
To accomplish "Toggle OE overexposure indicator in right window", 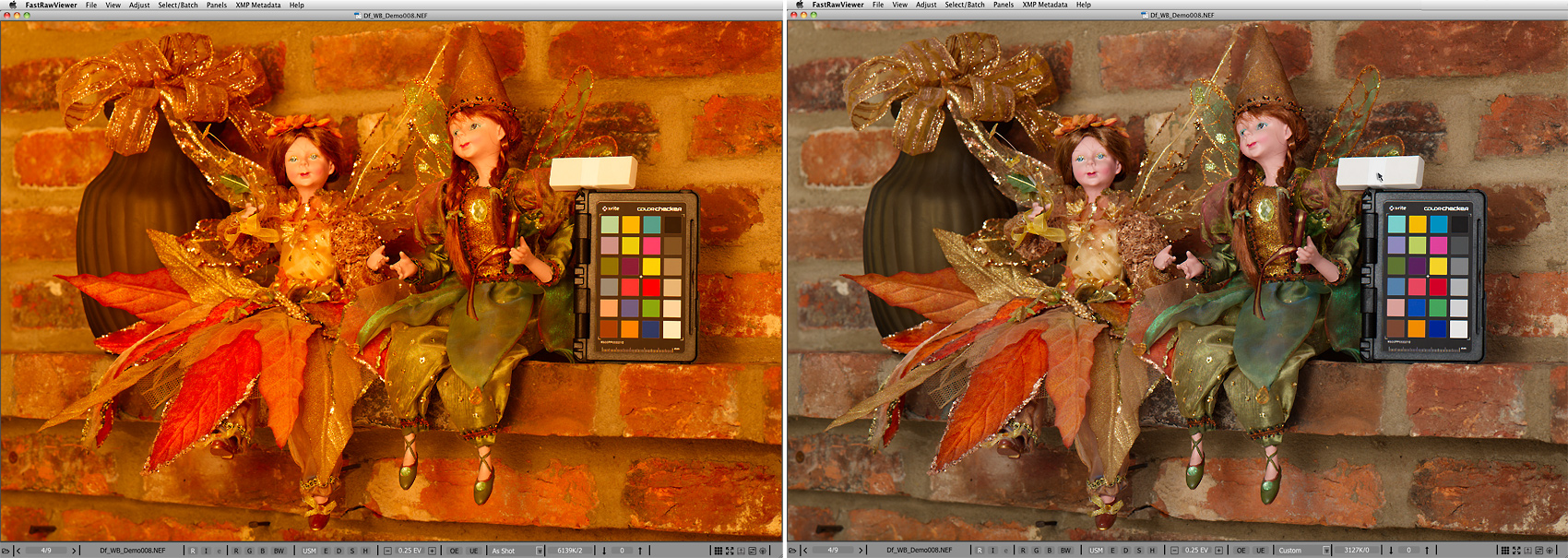I will click(1241, 551).
